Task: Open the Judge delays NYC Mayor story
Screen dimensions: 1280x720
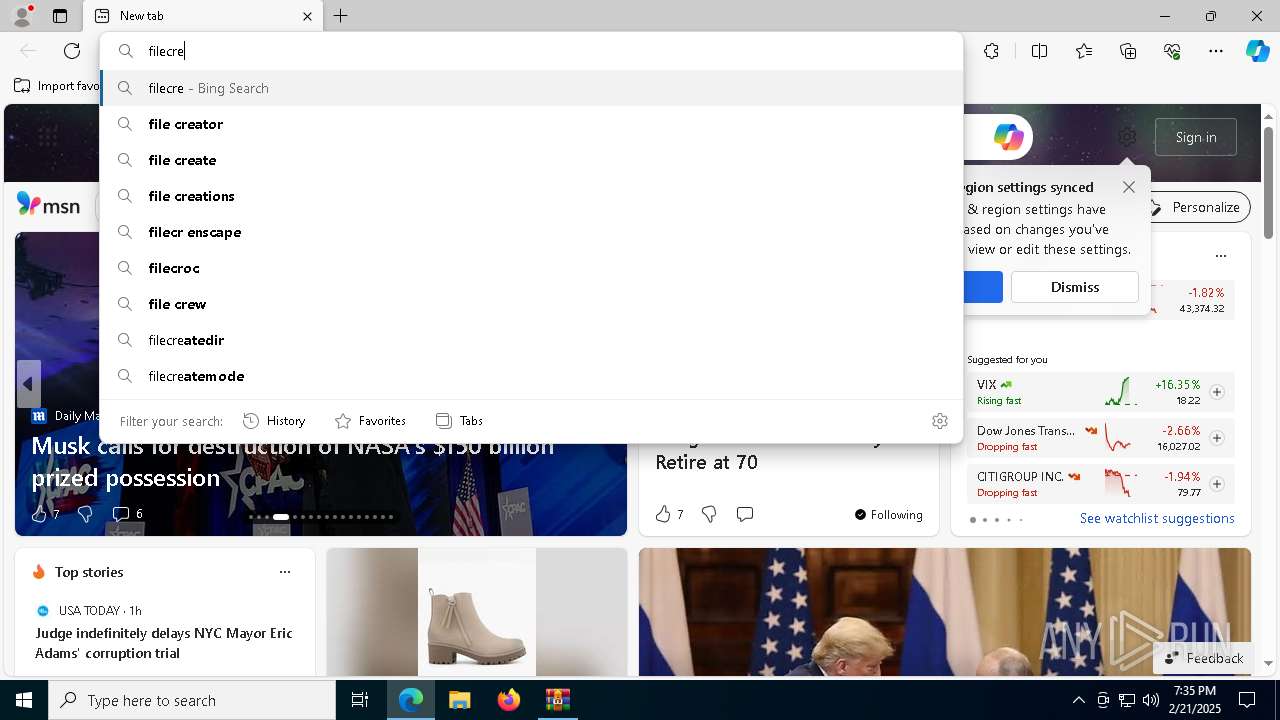Action: coord(164,643)
